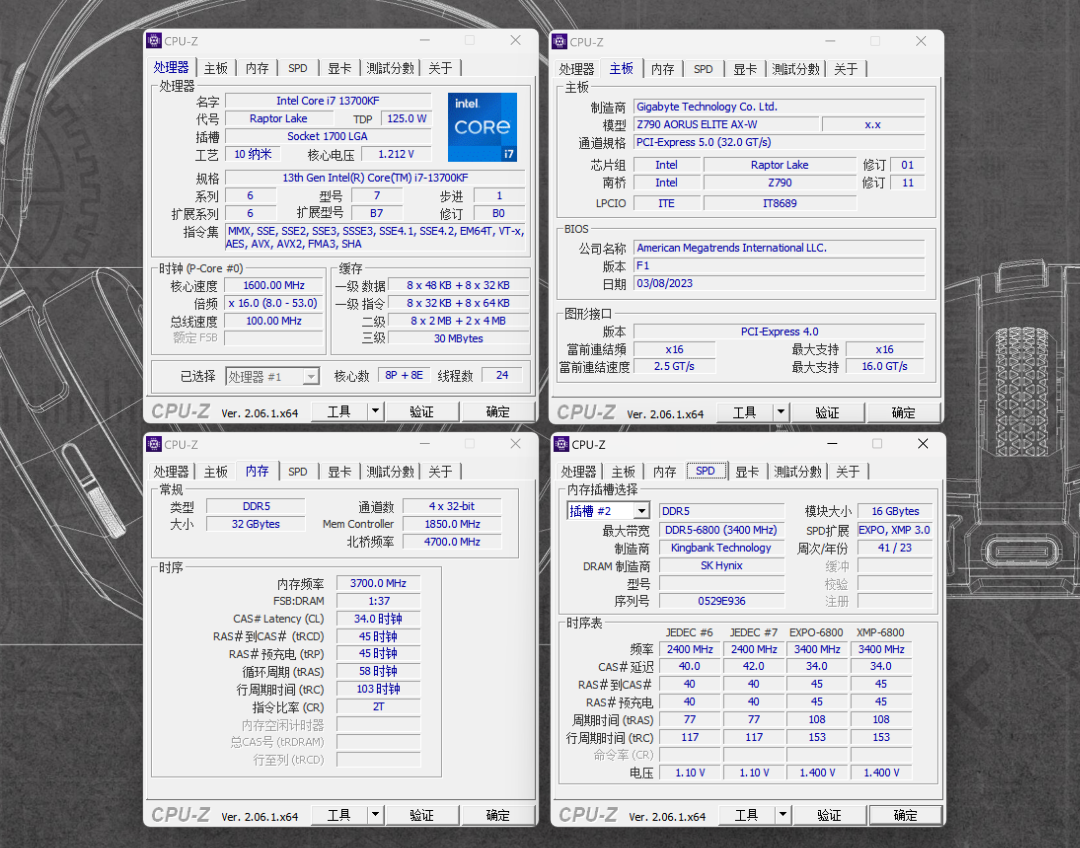Open 显卡 tab in mainboard window

tap(745, 69)
